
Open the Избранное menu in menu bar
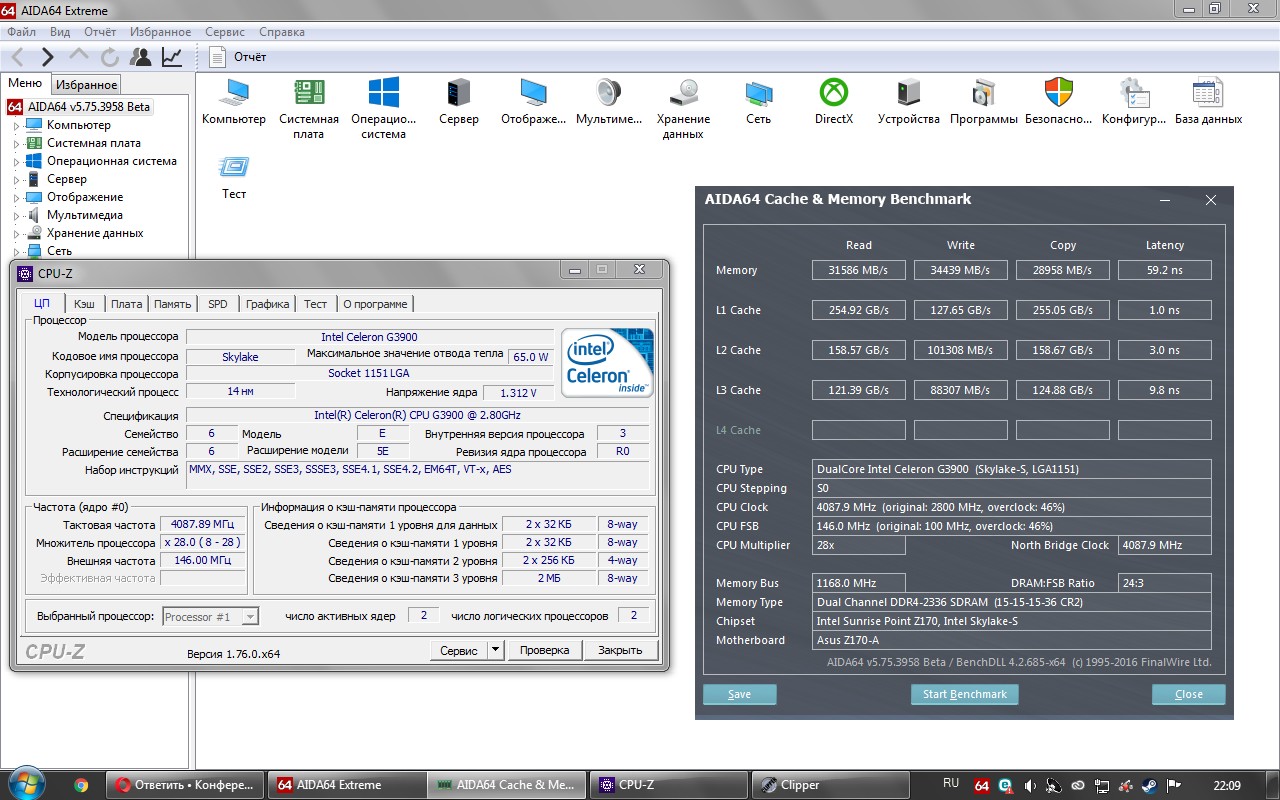point(161,32)
